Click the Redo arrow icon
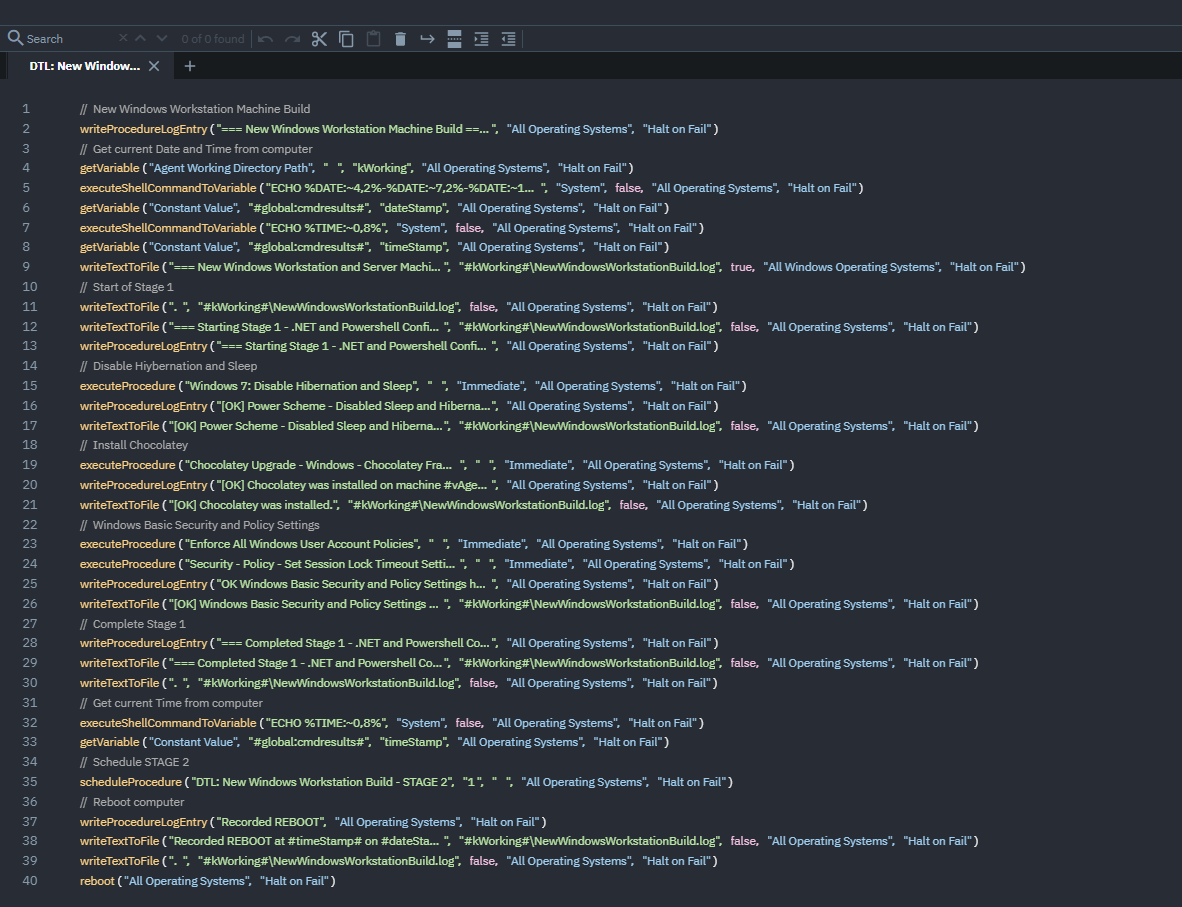This screenshot has width=1182, height=907. coord(292,39)
